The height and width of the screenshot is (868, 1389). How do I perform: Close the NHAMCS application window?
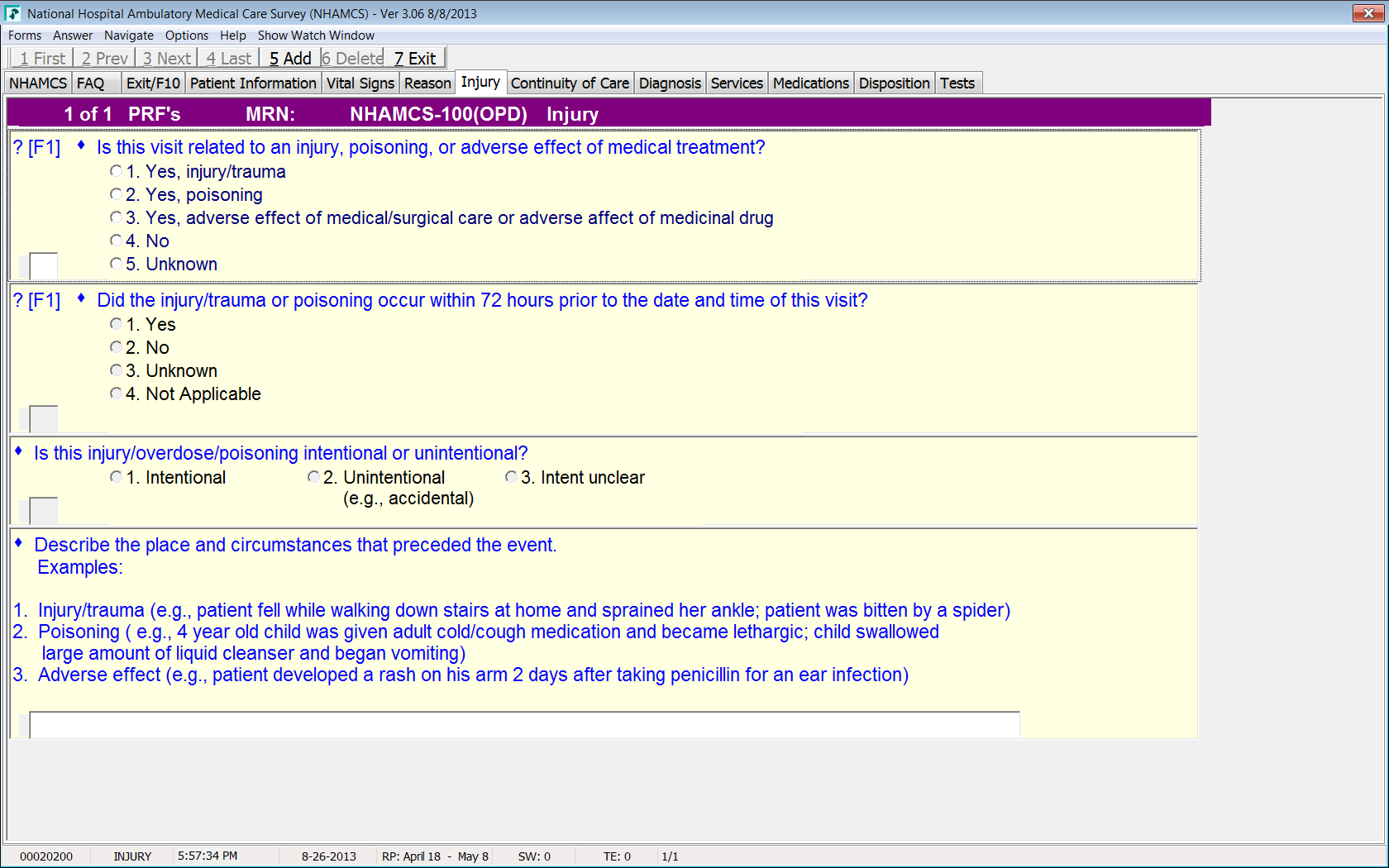click(x=1368, y=12)
